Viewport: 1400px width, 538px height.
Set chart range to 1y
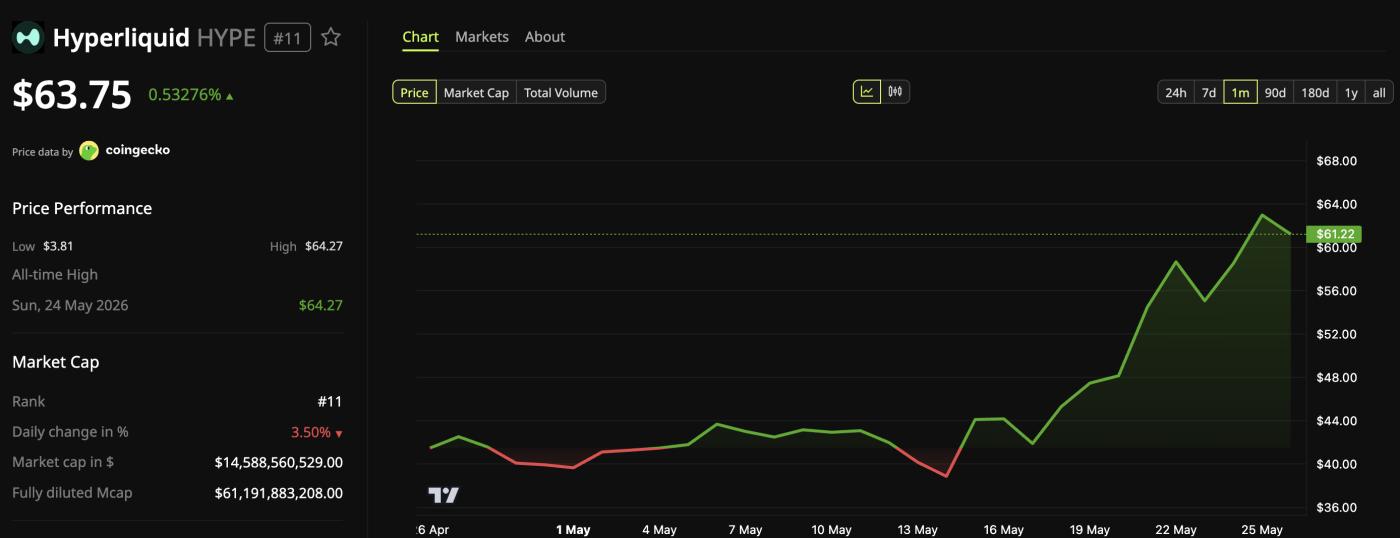click(x=1351, y=92)
